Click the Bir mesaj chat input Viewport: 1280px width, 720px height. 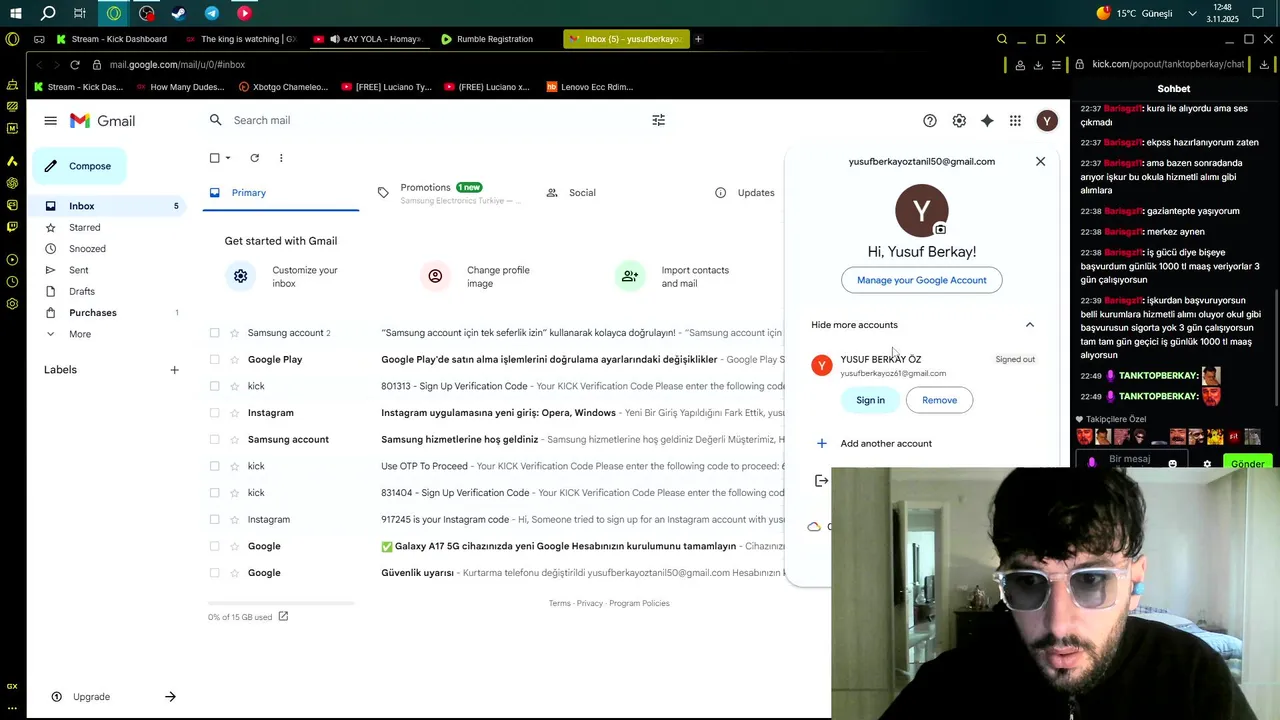(x=1130, y=460)
